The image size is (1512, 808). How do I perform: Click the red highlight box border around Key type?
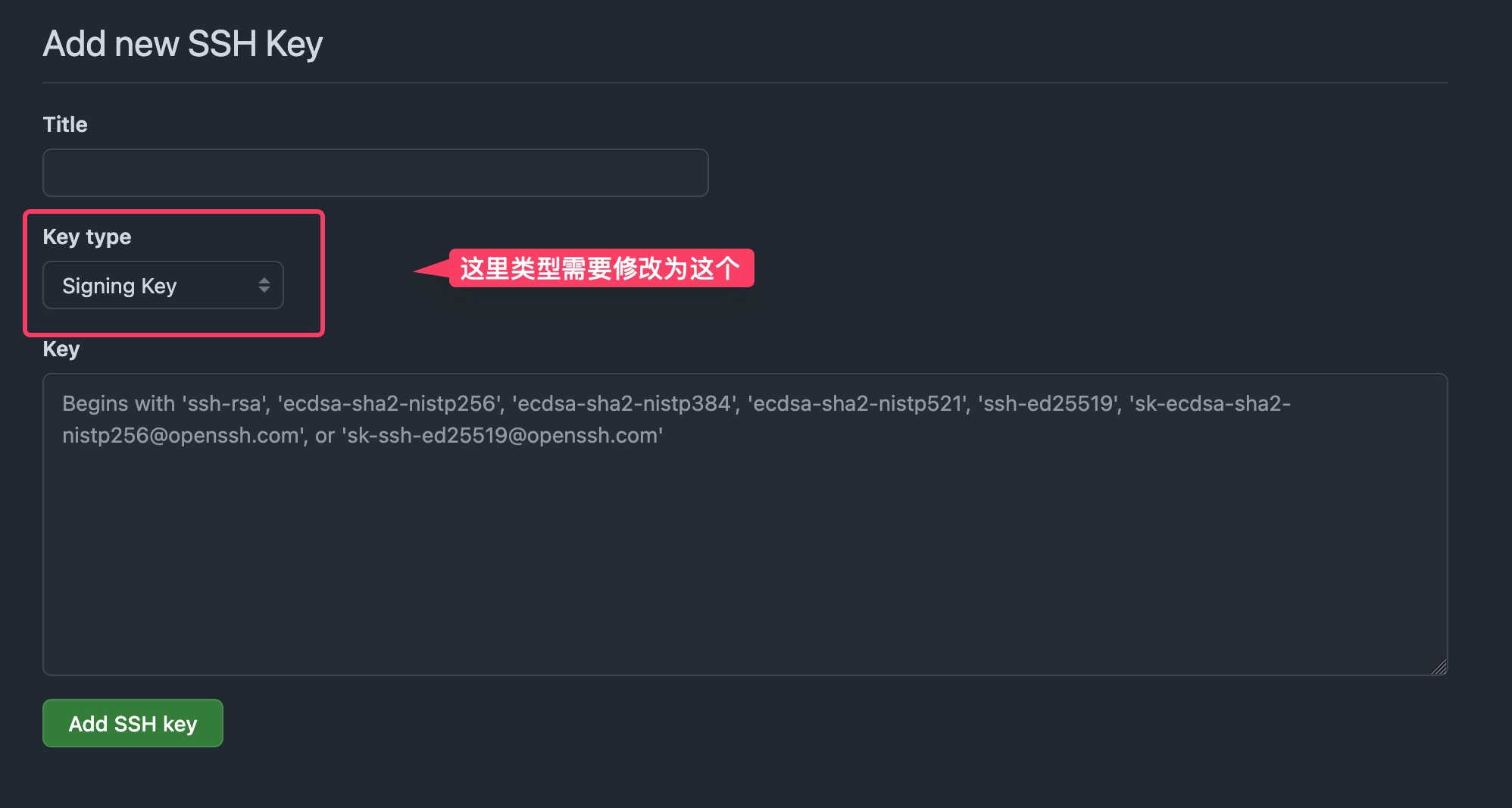[174, 212]
